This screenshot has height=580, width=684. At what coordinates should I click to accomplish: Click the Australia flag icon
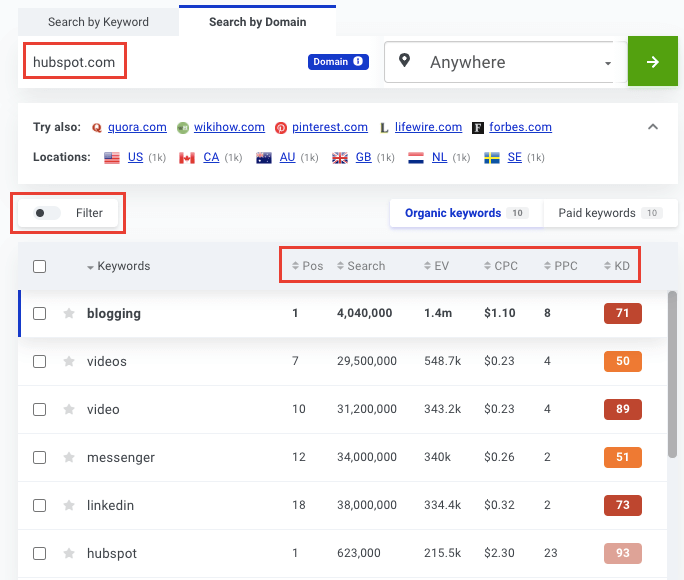pos(264,157)
